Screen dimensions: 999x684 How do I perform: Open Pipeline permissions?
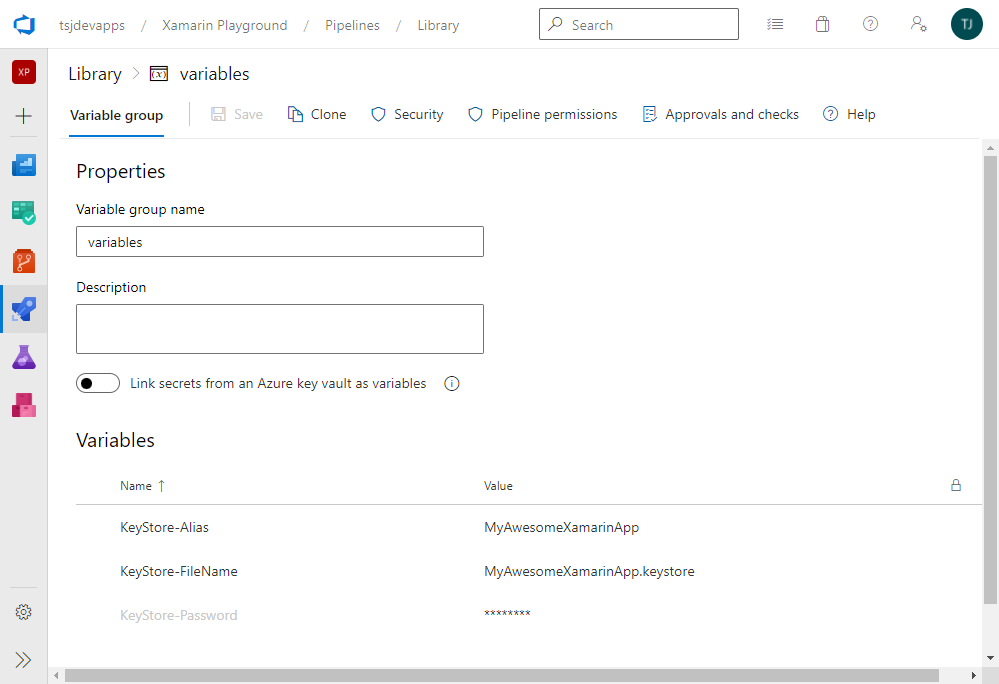tap(543, 115)
